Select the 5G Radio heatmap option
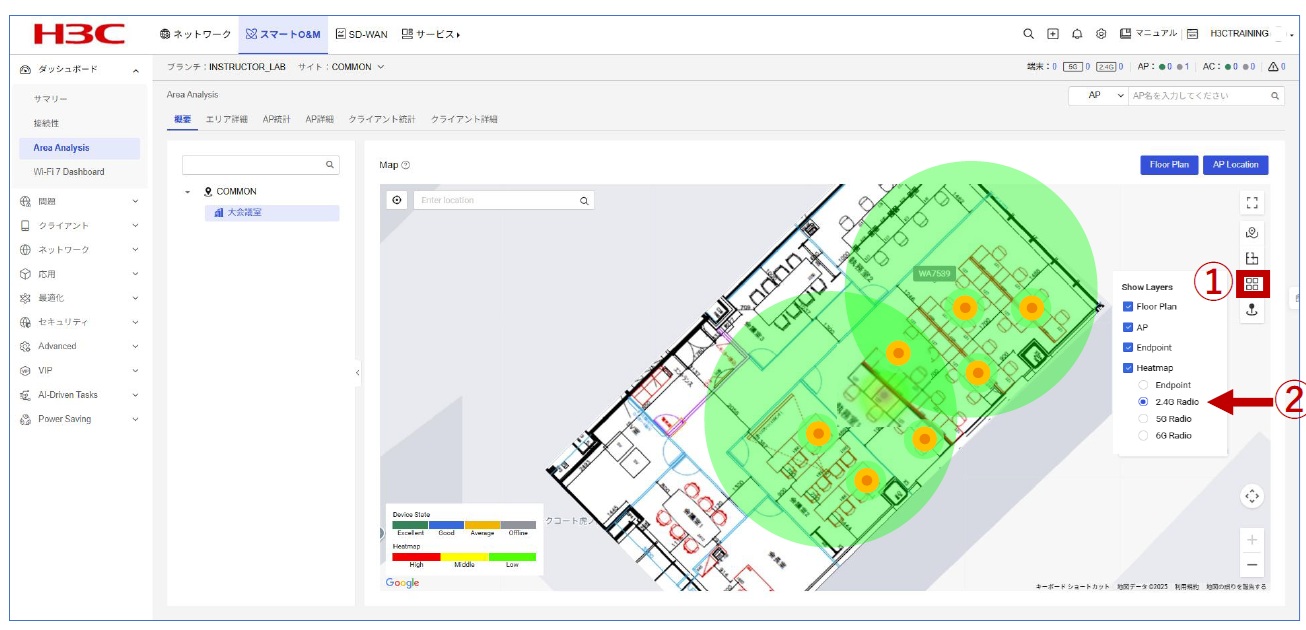The width and height of the screenshot is (1306, 630). 1144,419
